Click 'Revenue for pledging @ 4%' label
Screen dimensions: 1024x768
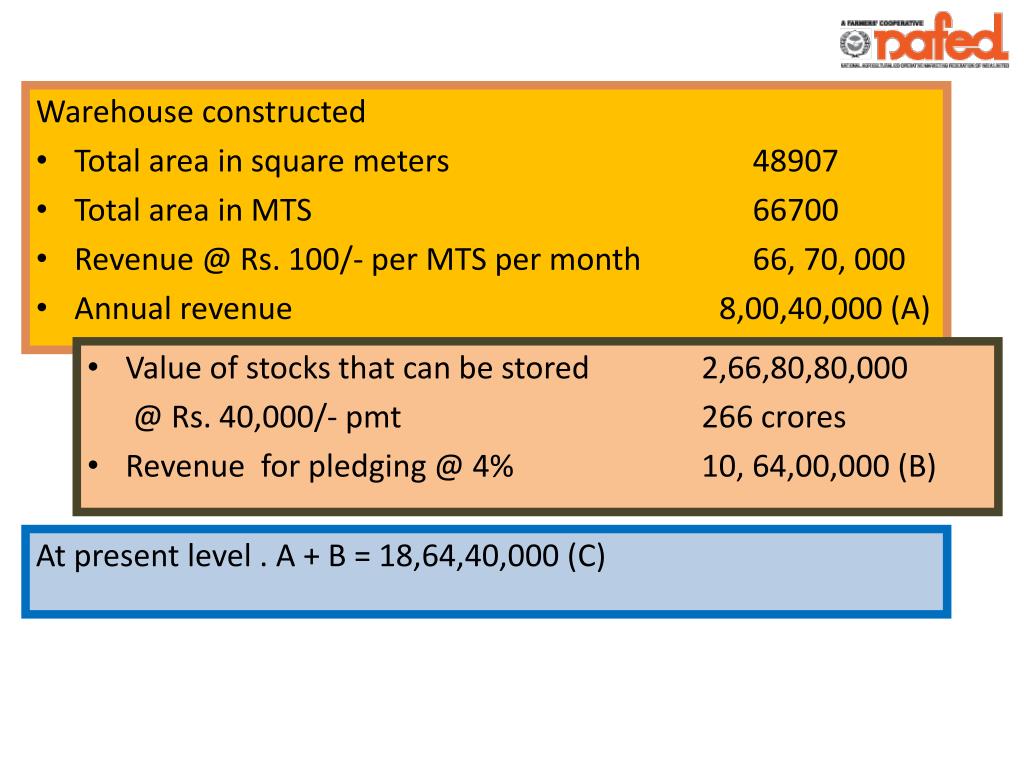(x=319, y=467)
